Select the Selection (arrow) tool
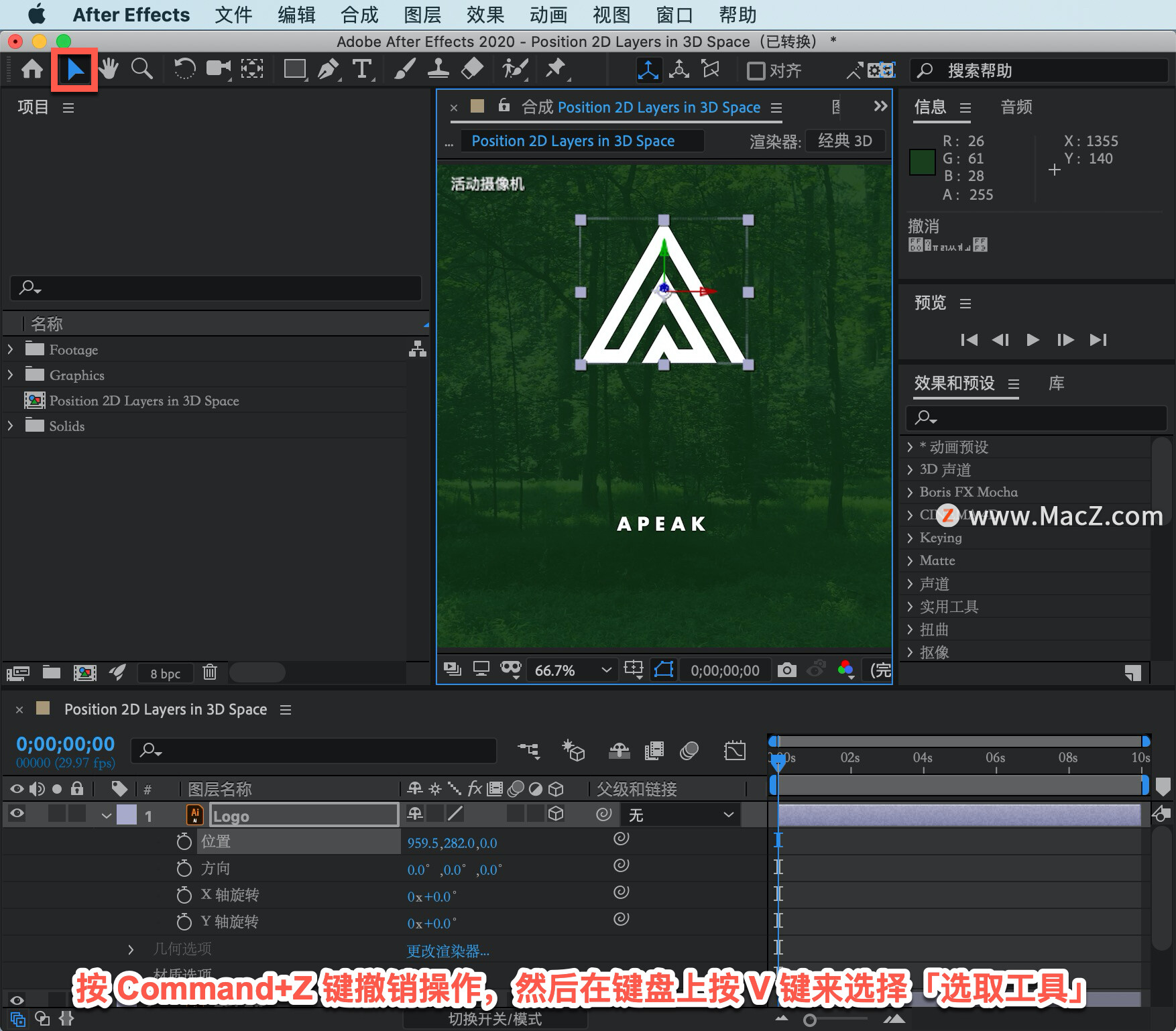Viewport: 1176px width, 1031px height. 75,70
